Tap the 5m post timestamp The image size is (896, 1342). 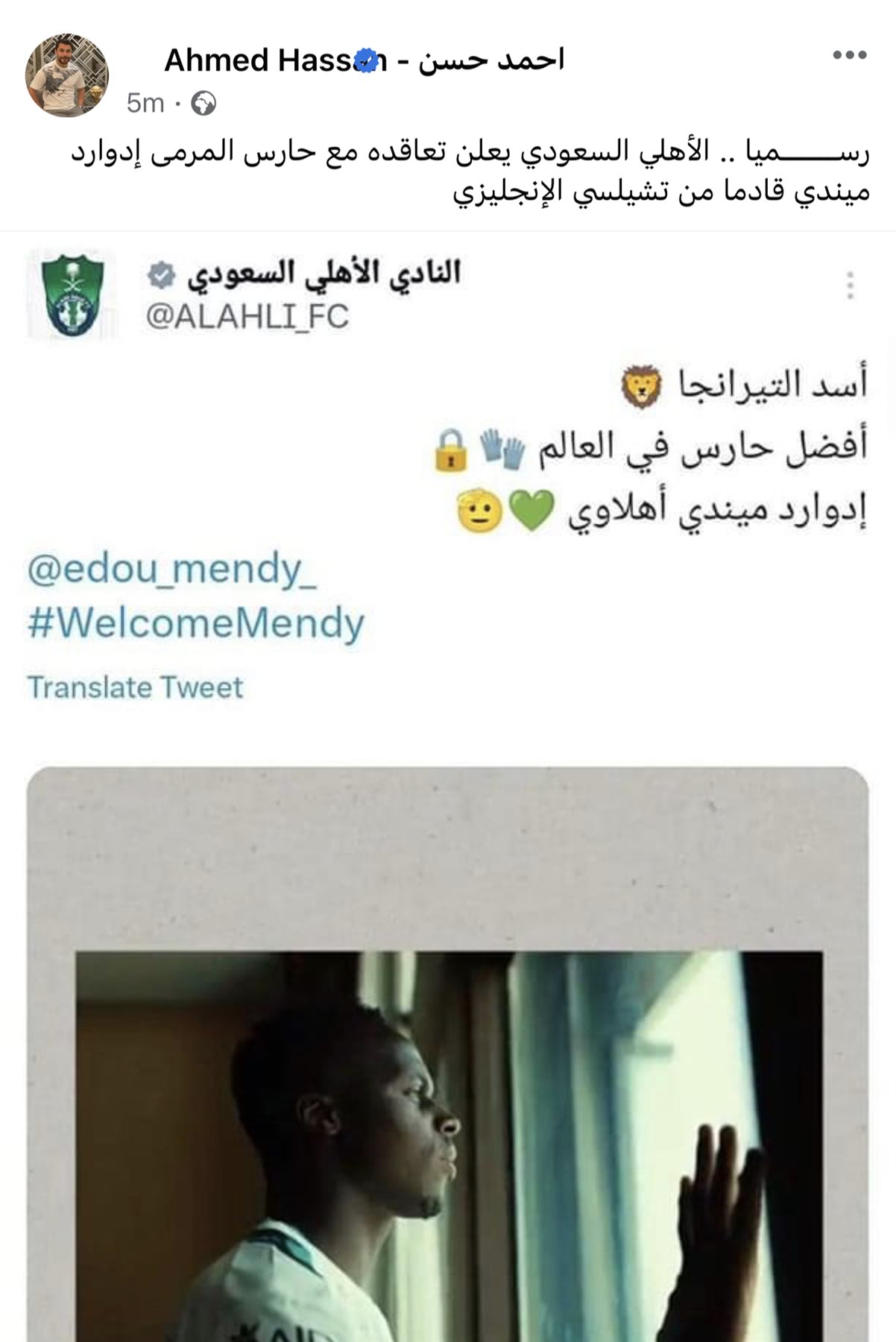tap(145, 103)
